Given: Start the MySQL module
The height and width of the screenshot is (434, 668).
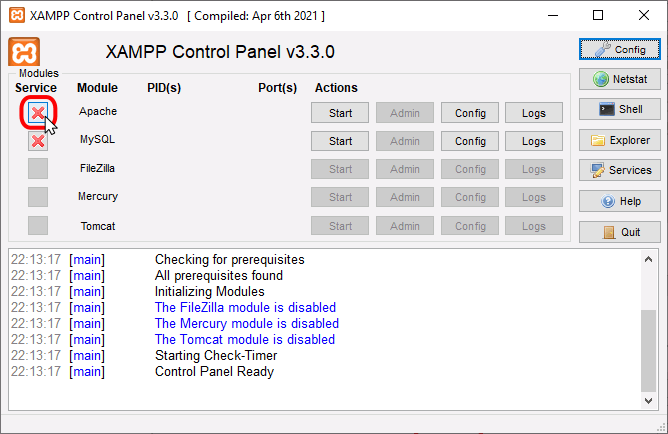Looking at the screenshot, I should coord(340,141).
